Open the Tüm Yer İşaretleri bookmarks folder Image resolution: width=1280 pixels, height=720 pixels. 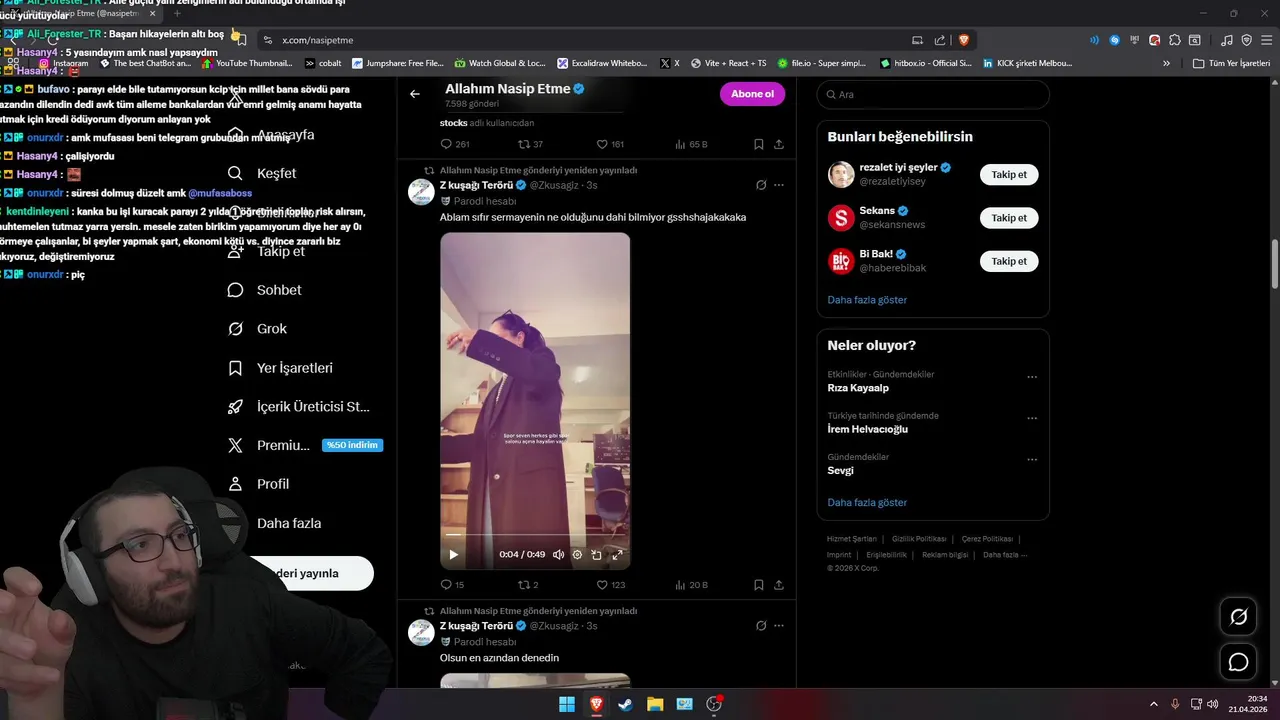click(1231, 63)
